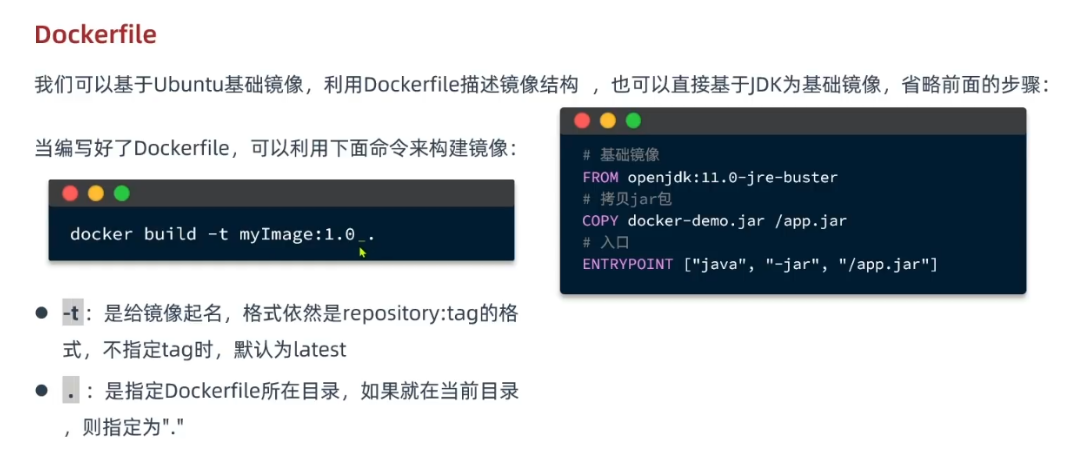The width and height of the screenshot is (1070, 453).
Task: Click the red dot in the Dockerfile code window
Action: (582, 121)
